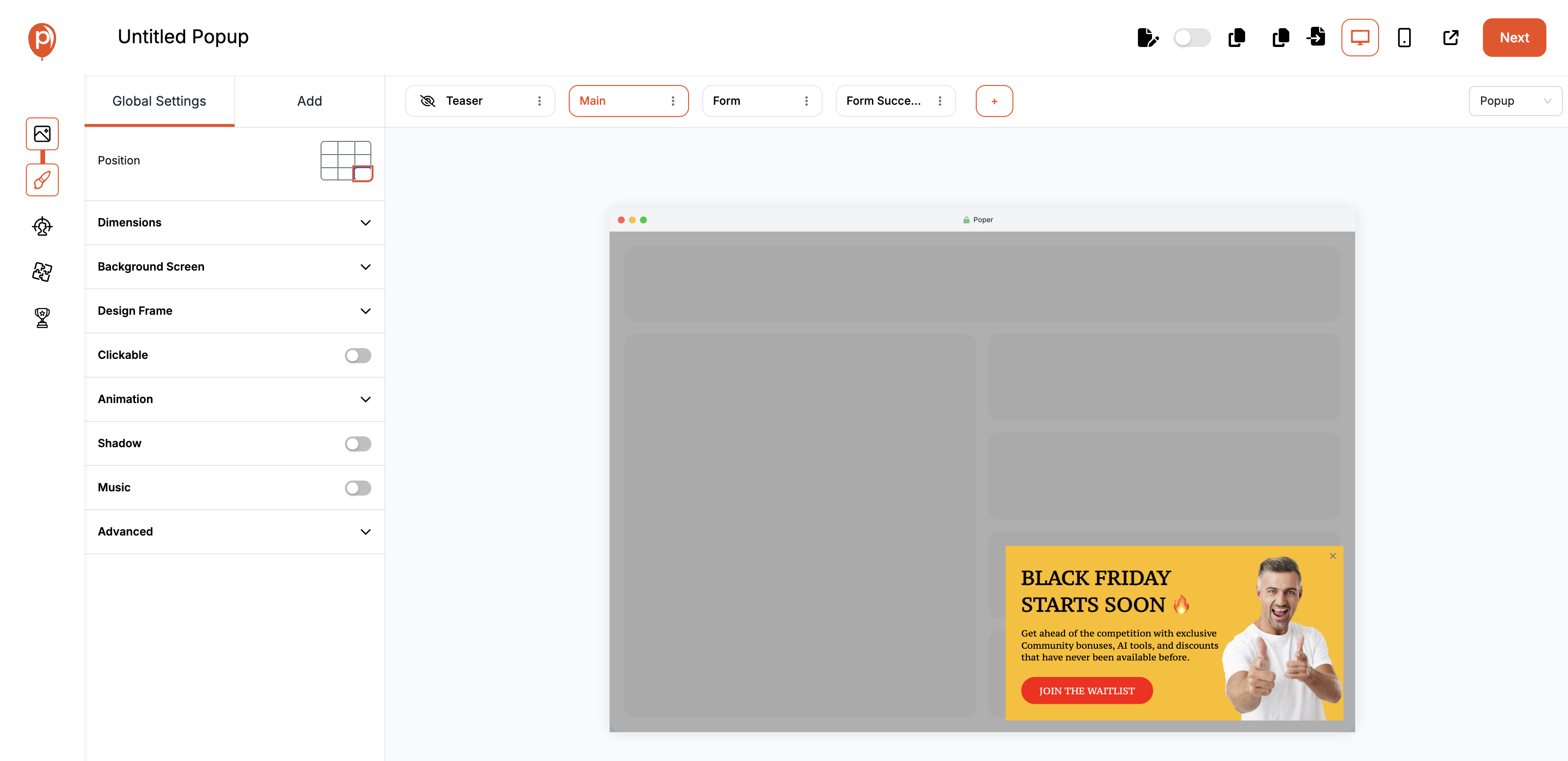Enable the Clickable setting
1568x761 pixels.
[x=358, y=355]
